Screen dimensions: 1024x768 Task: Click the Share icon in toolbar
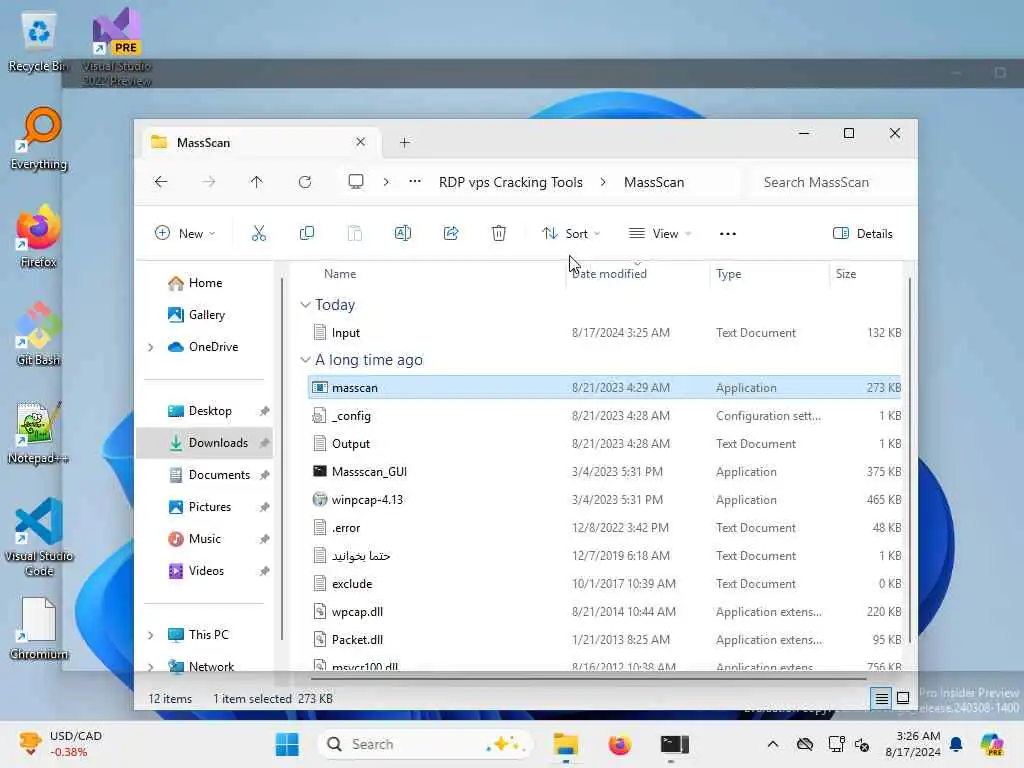pos(451,233)
